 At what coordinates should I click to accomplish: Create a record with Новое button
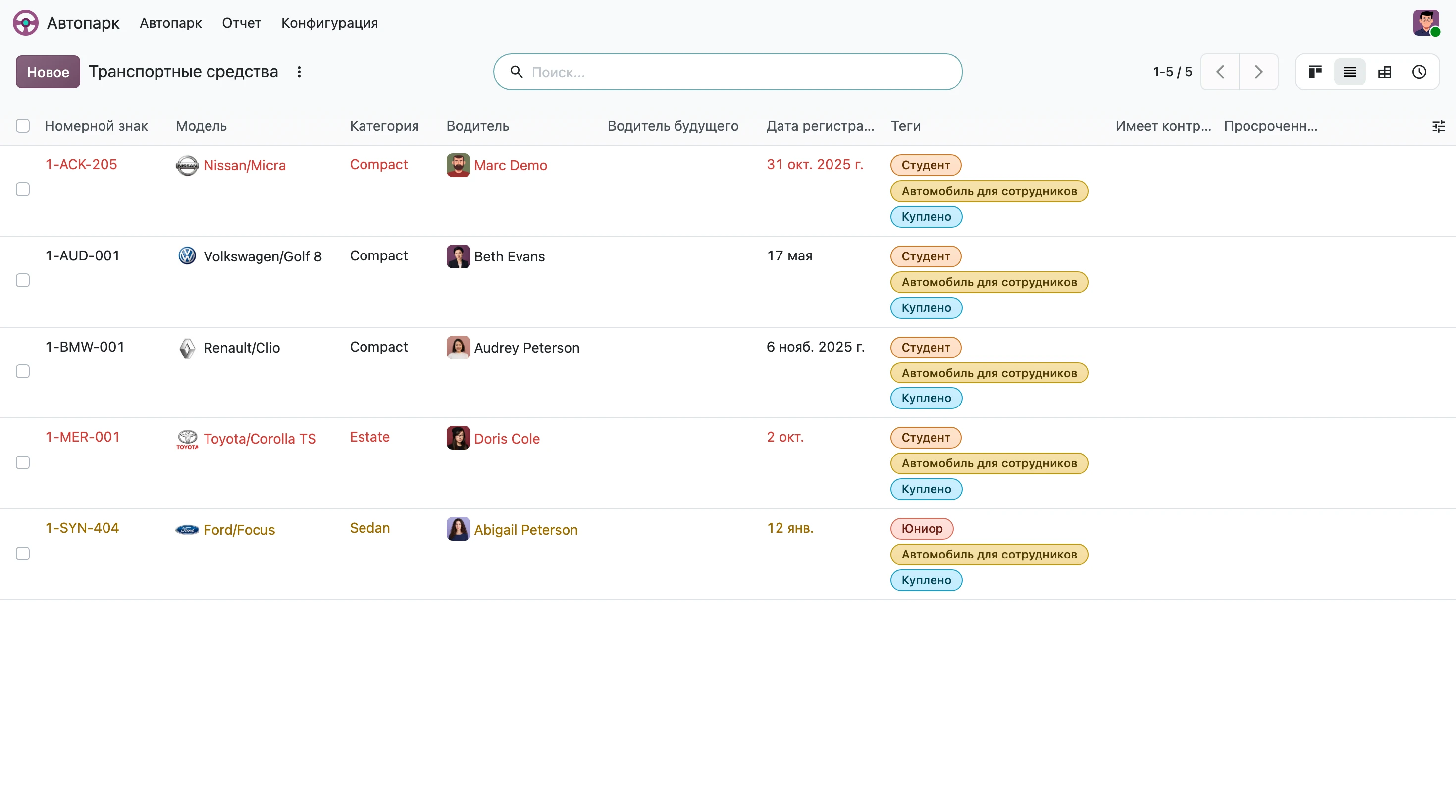pyautogui.click(x=48, y=72)
